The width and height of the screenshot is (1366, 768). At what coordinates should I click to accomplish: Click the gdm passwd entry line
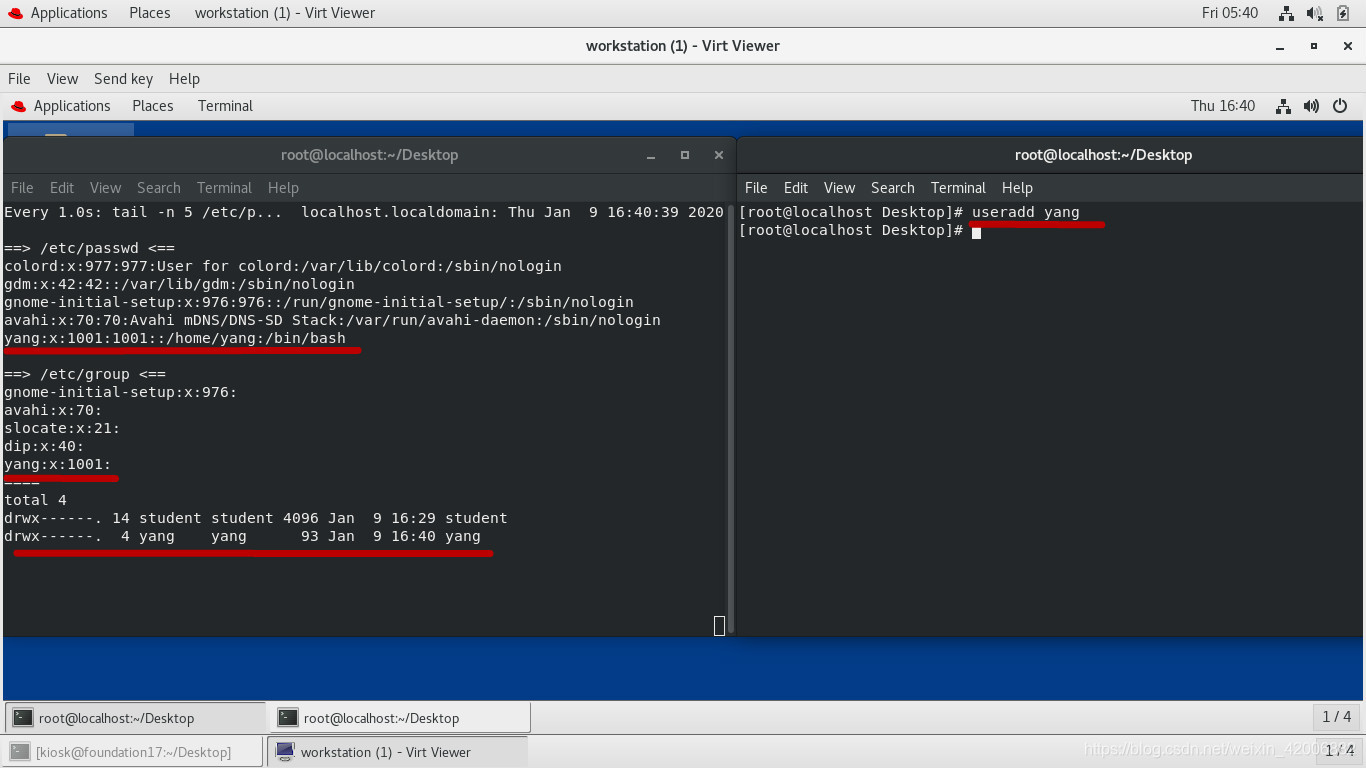[180, 284]
